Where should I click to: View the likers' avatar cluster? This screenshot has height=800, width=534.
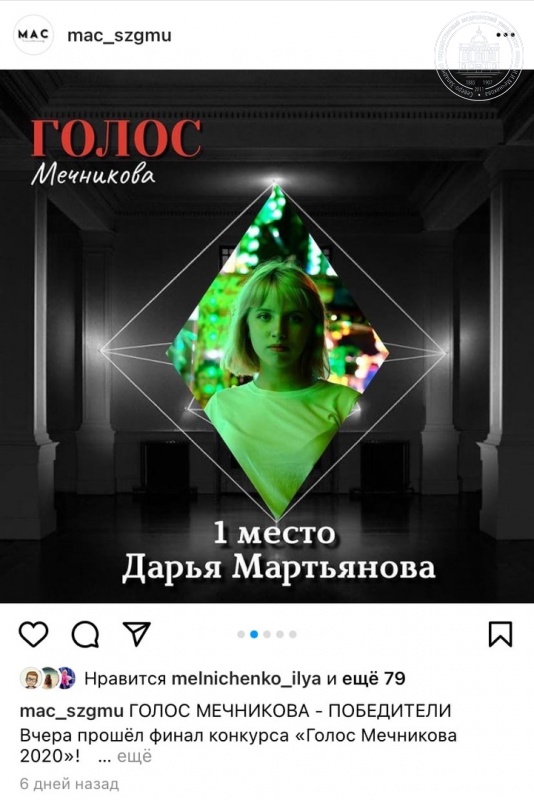click(47, 679)
